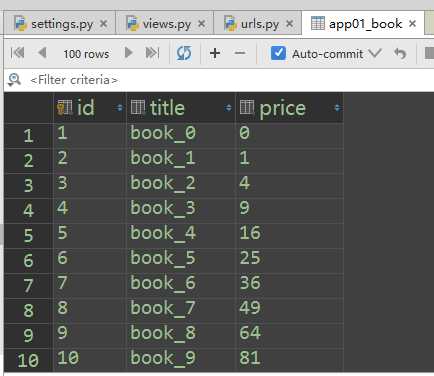Select row number 1 header
This screenshot has height=376, width=434.
click(28, 136)
